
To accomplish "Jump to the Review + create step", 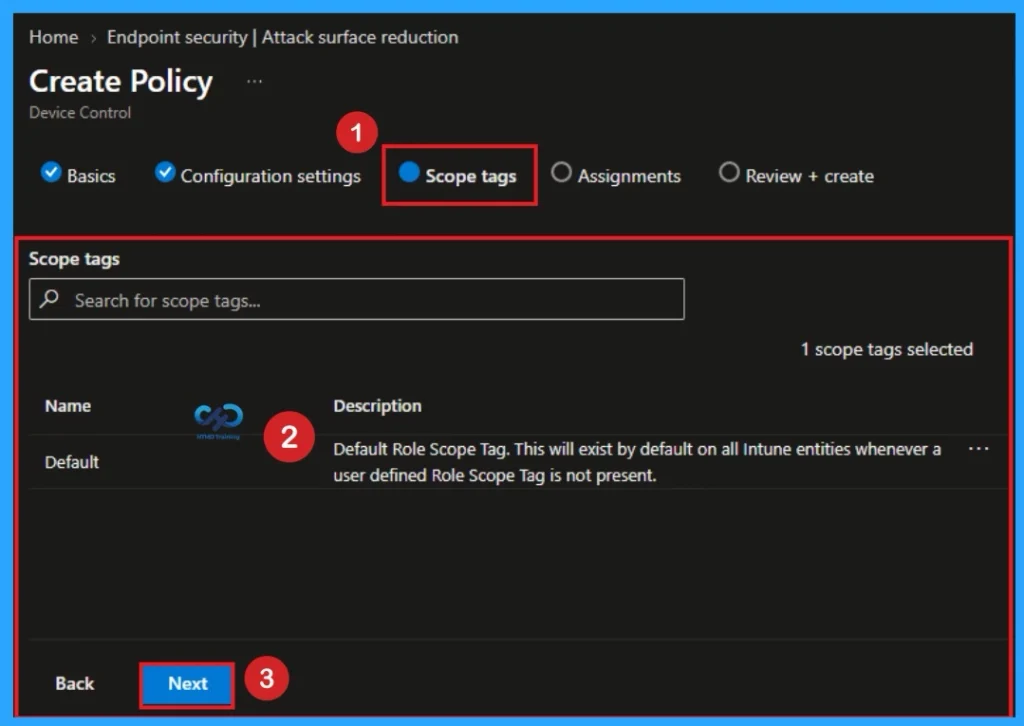I will click(796, 175).
